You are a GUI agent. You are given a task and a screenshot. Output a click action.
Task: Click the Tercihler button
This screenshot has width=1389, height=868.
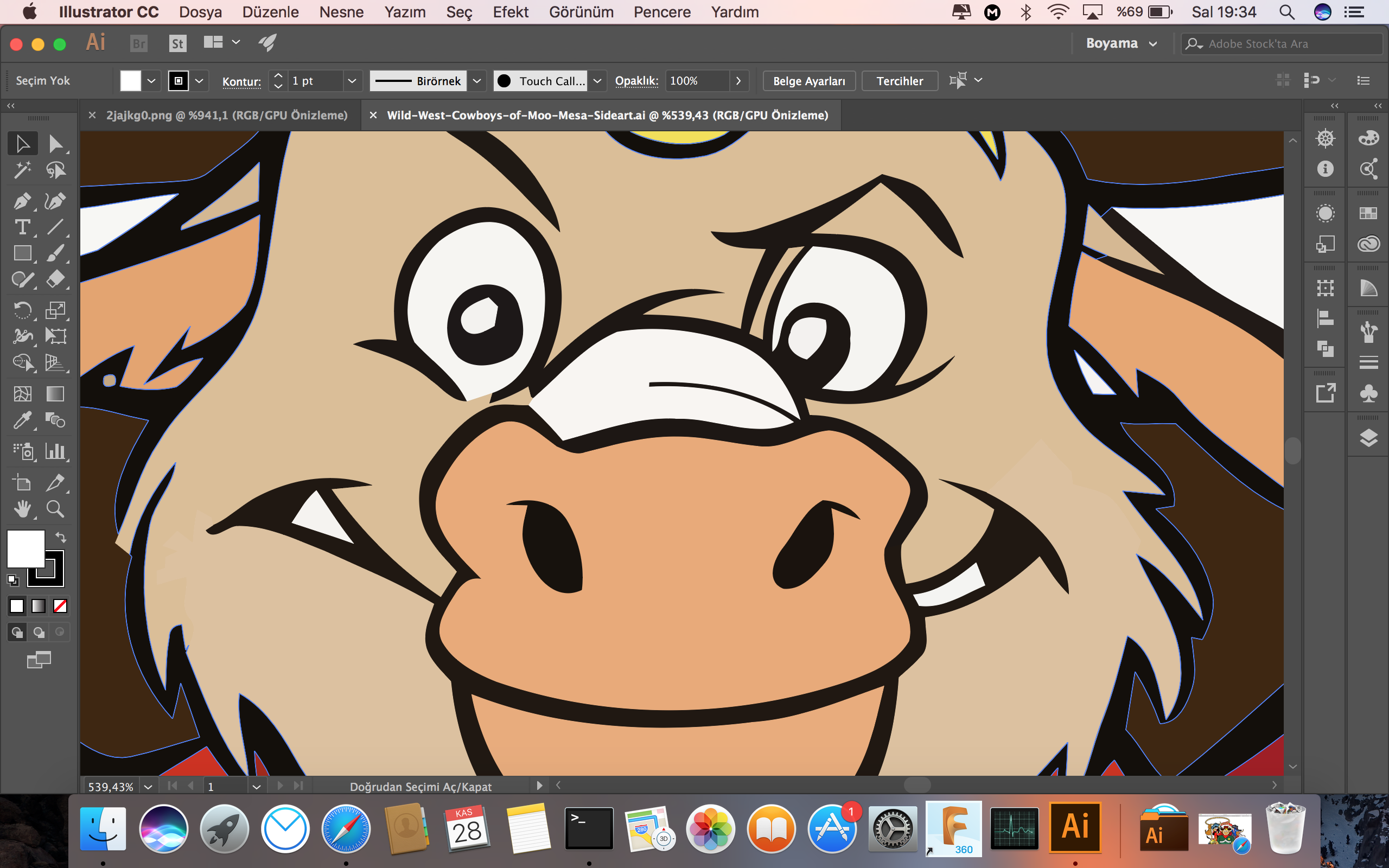click(x=900, y=81)
